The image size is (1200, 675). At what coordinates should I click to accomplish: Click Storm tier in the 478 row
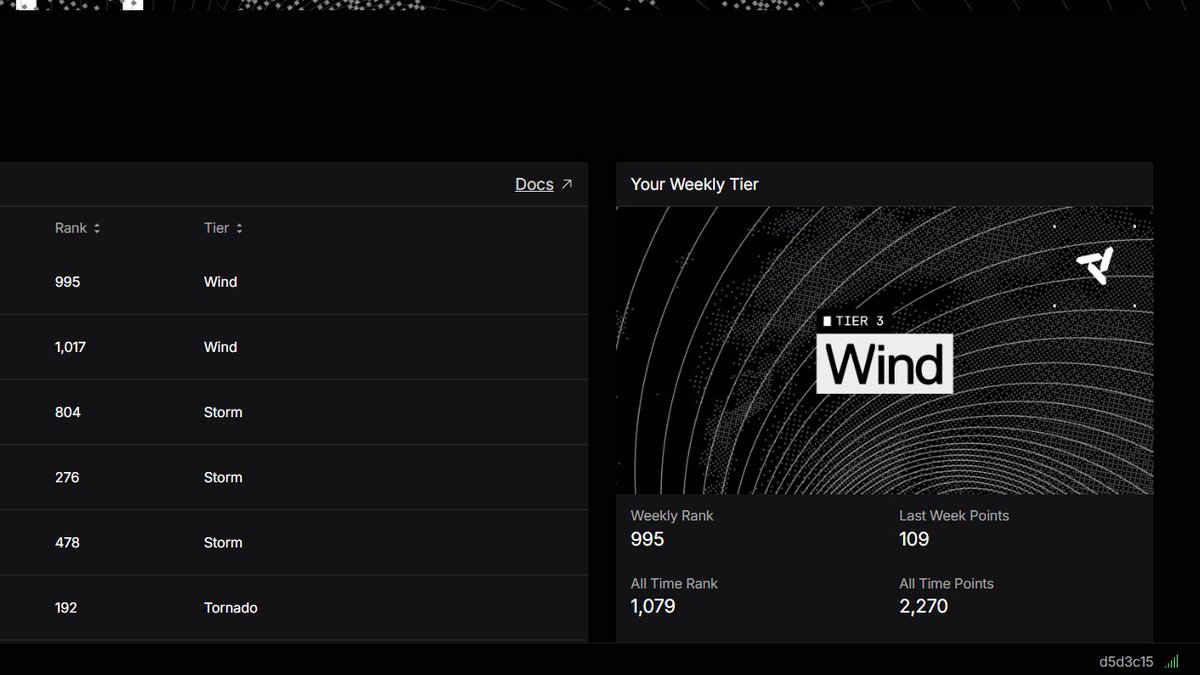(223, 542)
